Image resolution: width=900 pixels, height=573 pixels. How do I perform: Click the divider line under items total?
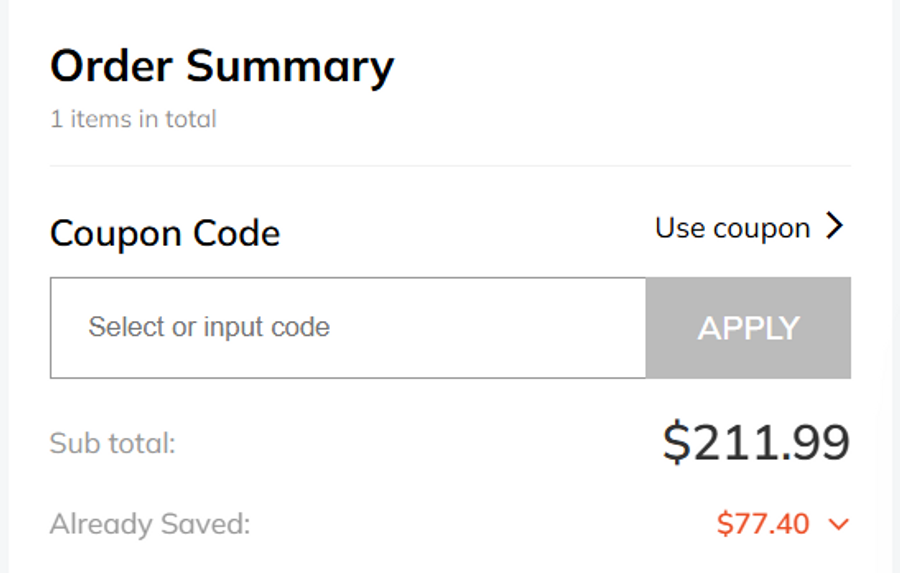(450, 166)
